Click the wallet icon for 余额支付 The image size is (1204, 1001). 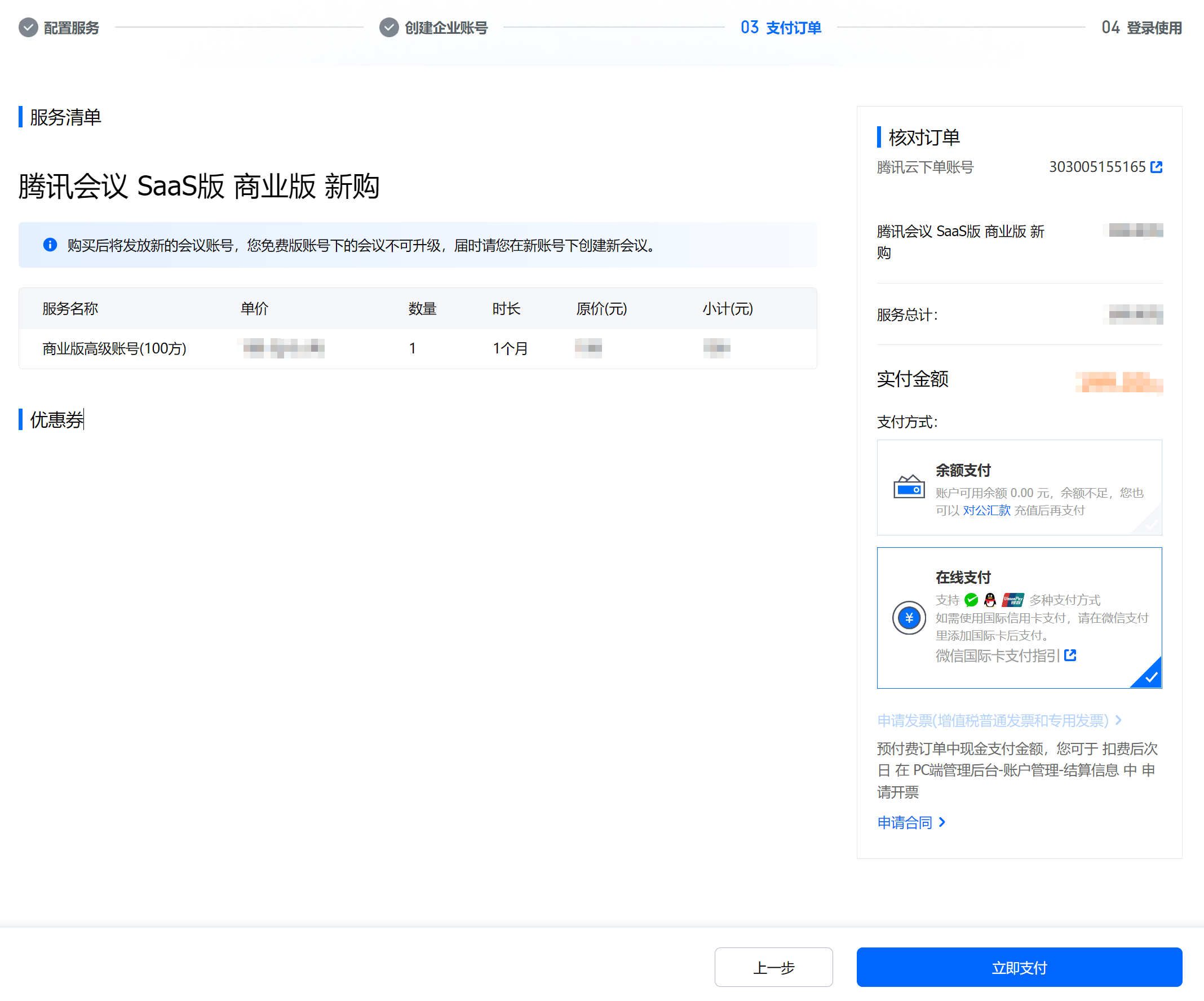tap(909, 488)
